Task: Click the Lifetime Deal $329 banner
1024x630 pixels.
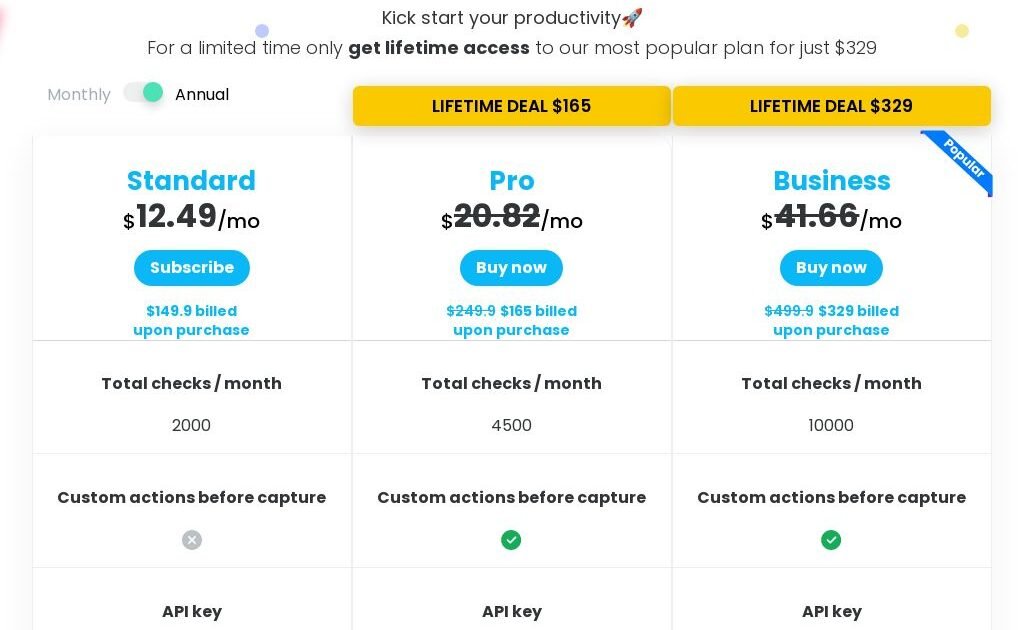Action: tap(831, 106)
